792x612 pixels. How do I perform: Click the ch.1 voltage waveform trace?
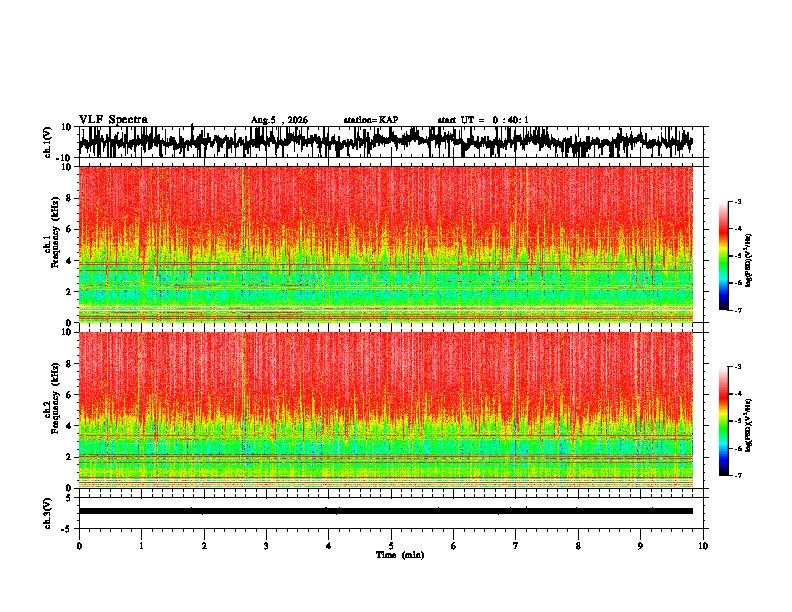coord(385,142)
